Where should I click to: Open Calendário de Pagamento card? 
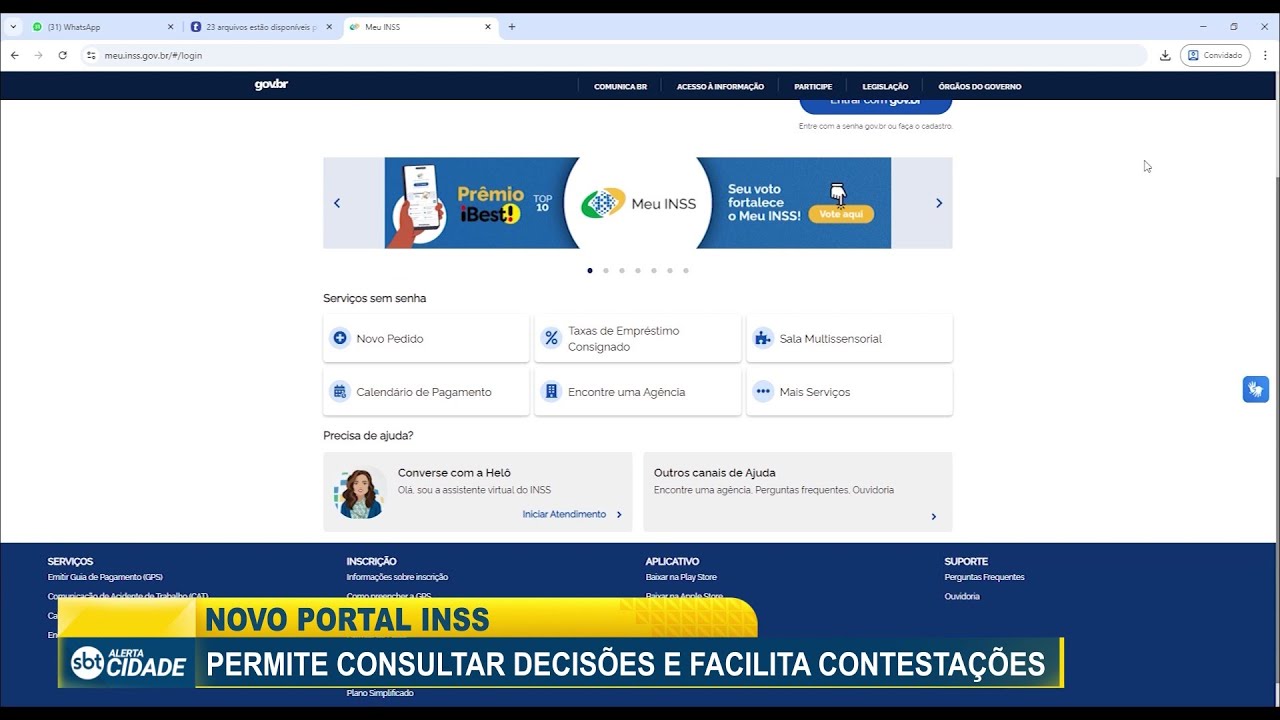426,392
